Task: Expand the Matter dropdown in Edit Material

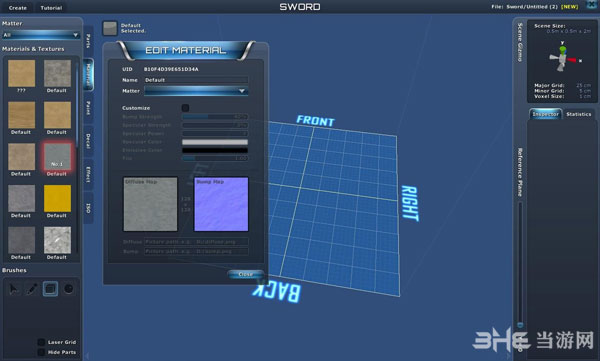Action: tap(196, 91)
